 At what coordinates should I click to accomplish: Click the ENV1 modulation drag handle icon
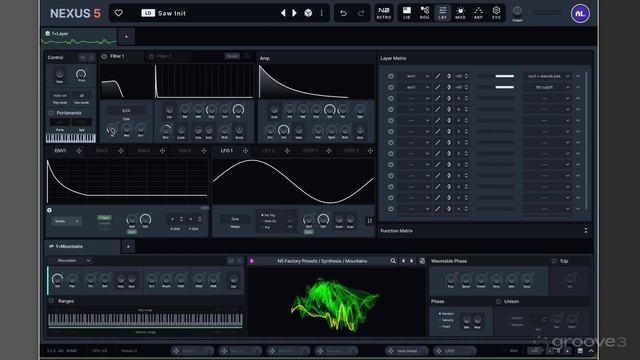click(x=79, y=151)
